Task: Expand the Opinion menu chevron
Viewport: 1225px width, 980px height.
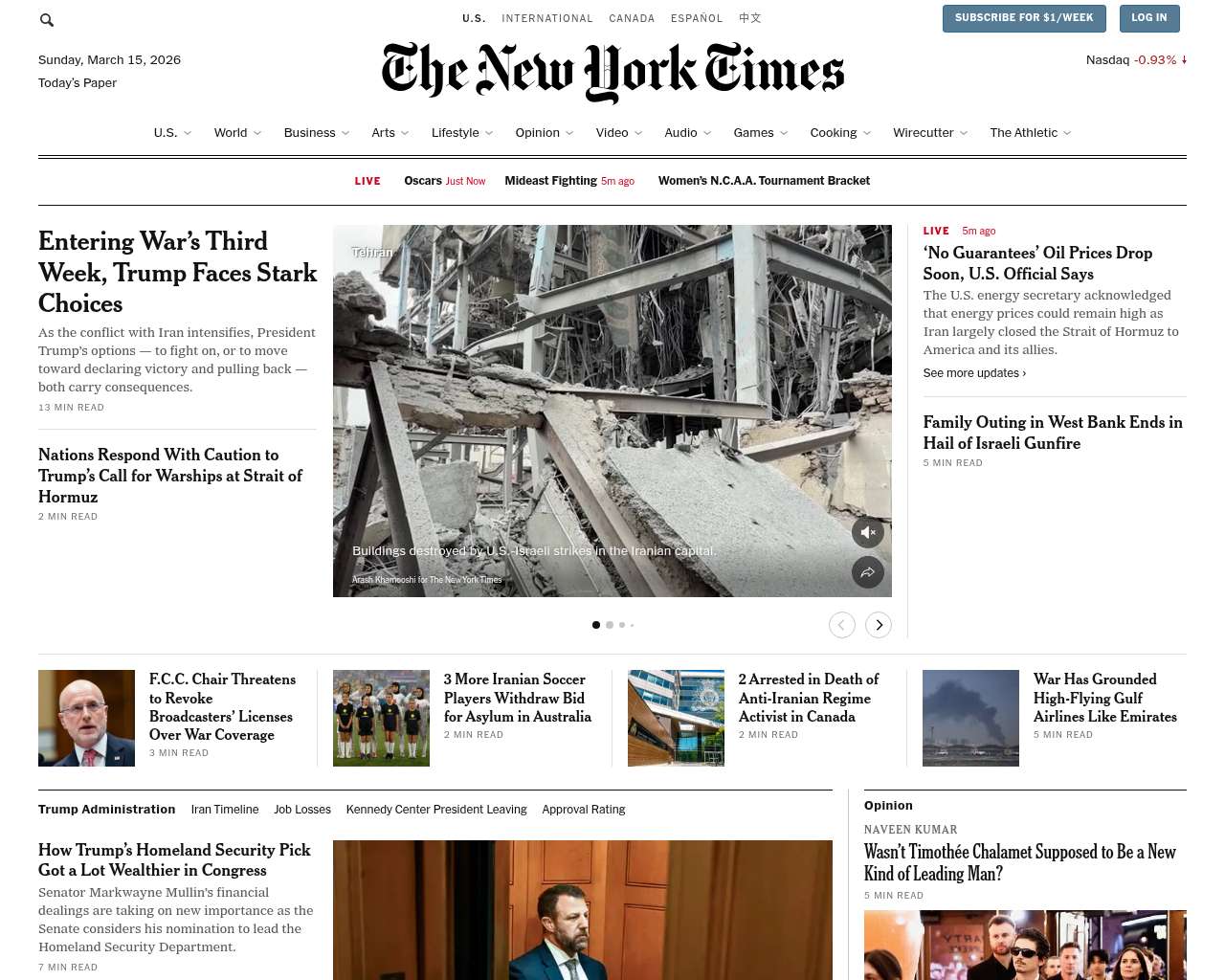Action: pos(569,133)
